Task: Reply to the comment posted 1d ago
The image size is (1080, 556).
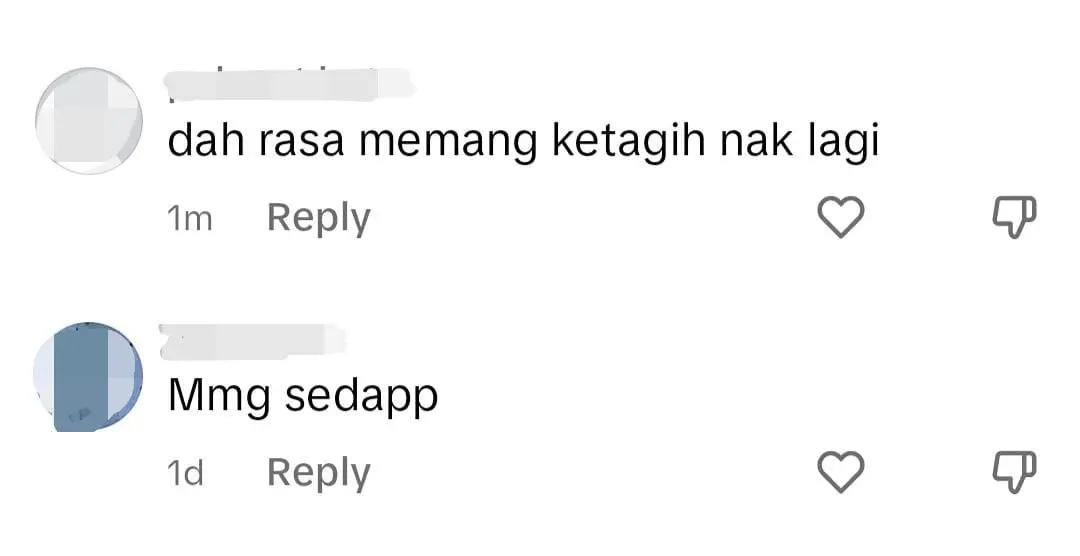Action: [x=319, y=473]
